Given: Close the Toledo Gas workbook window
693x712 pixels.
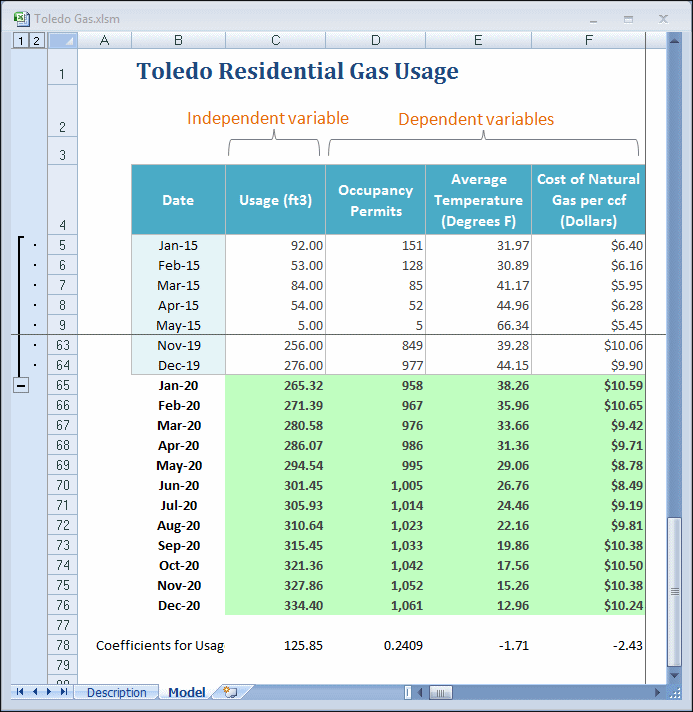Looking at the screenshot, I should (x=663, y=19).
